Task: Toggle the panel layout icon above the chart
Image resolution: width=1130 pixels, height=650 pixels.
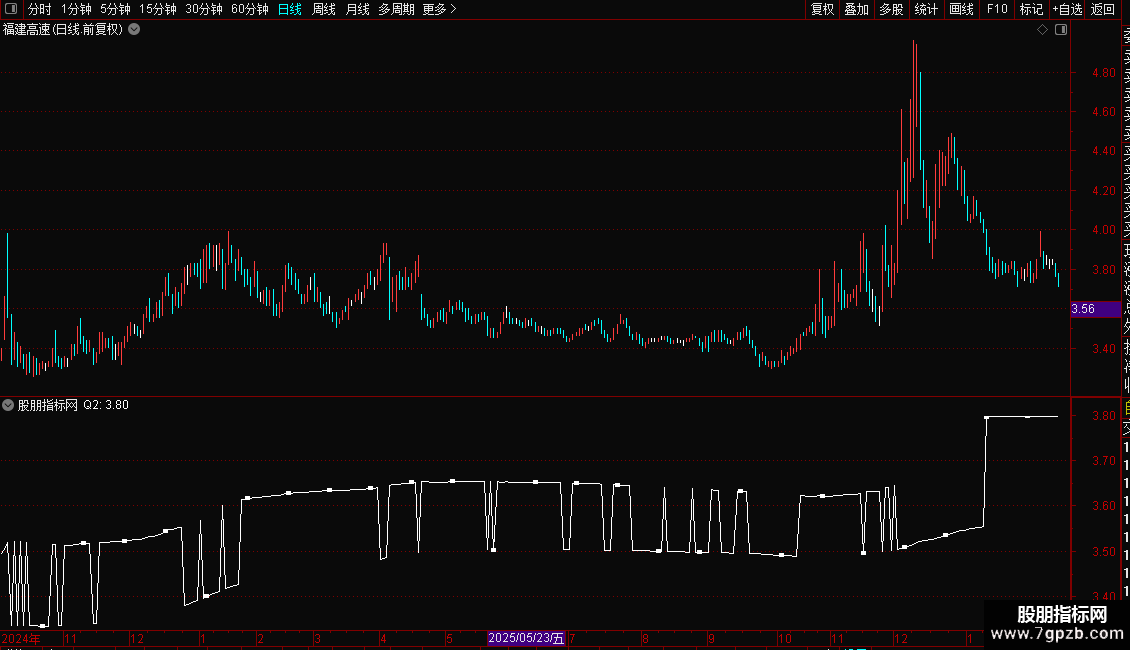Action: 1061,30
